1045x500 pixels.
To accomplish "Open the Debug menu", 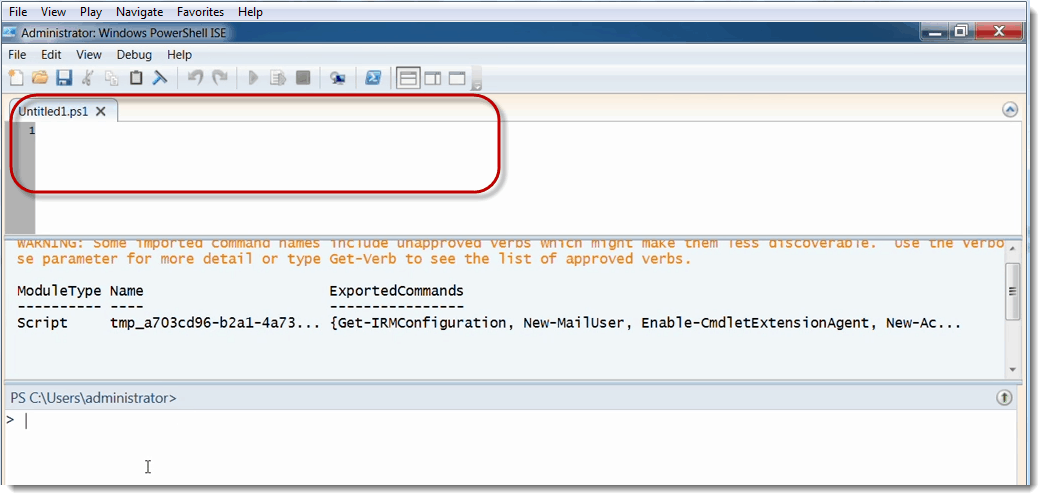I will 134,55.
